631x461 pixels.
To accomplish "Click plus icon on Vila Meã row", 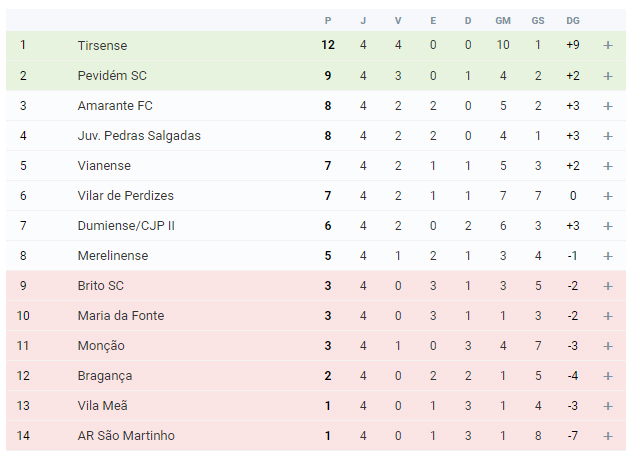I will pyautogui.click(x=608, y=406).
